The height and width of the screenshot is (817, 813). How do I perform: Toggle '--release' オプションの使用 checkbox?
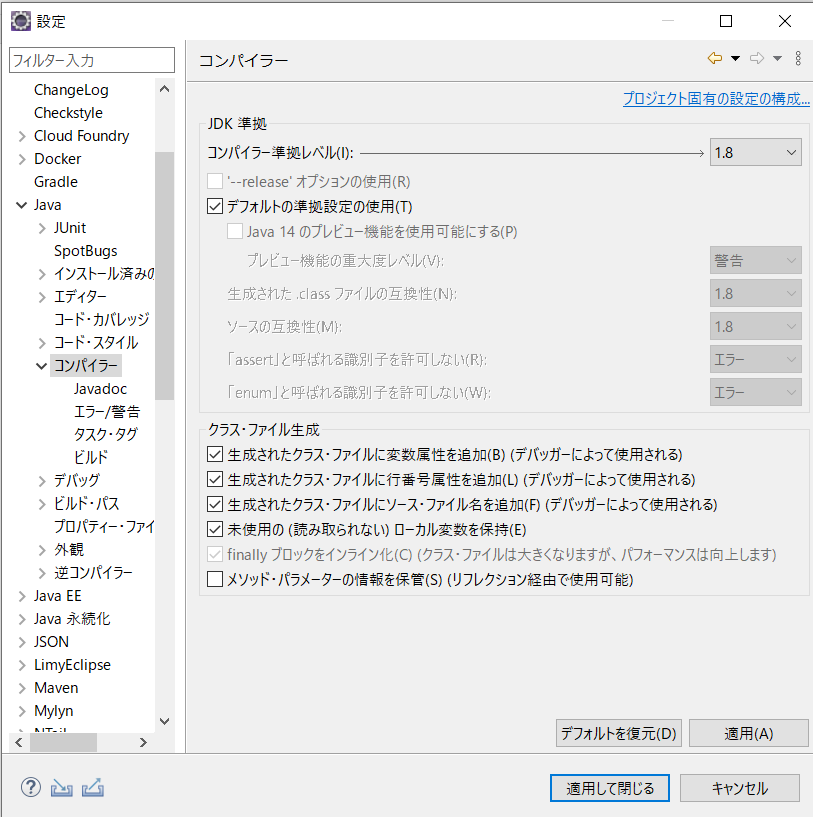[x=215, y=181]
